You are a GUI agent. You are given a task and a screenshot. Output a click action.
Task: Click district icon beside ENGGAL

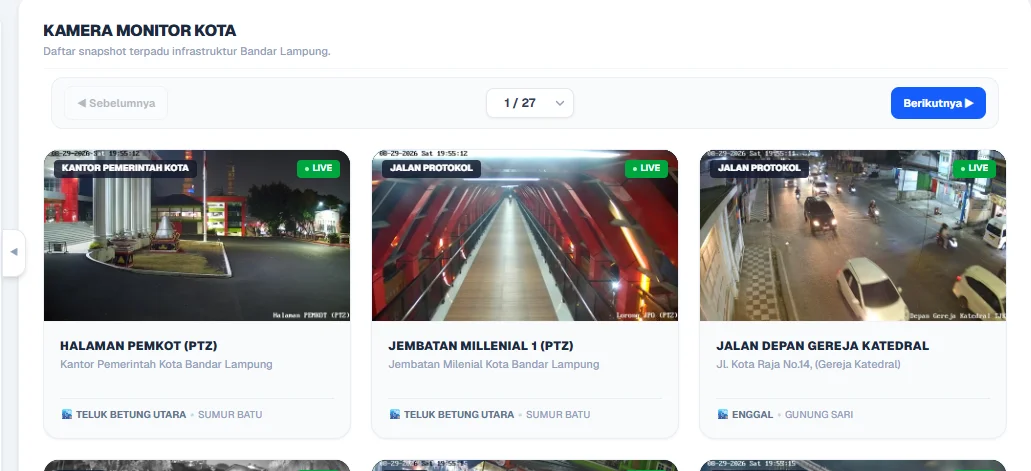[x=723, y=414]
